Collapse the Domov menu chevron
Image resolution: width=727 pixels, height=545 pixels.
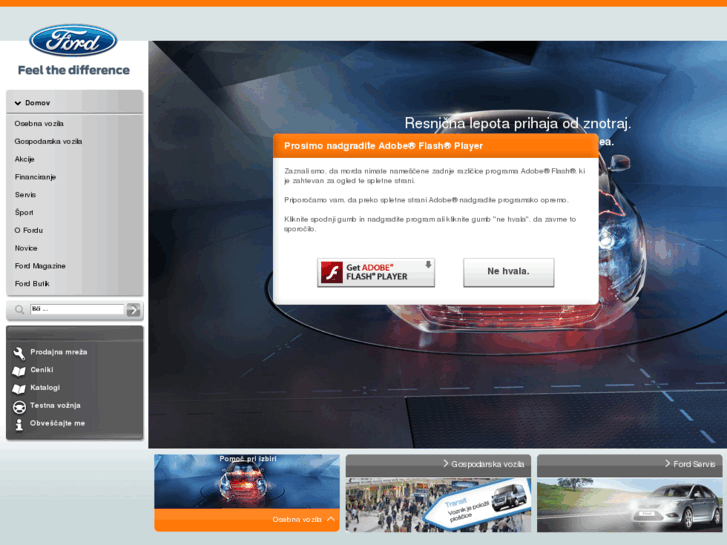(18, 103)
